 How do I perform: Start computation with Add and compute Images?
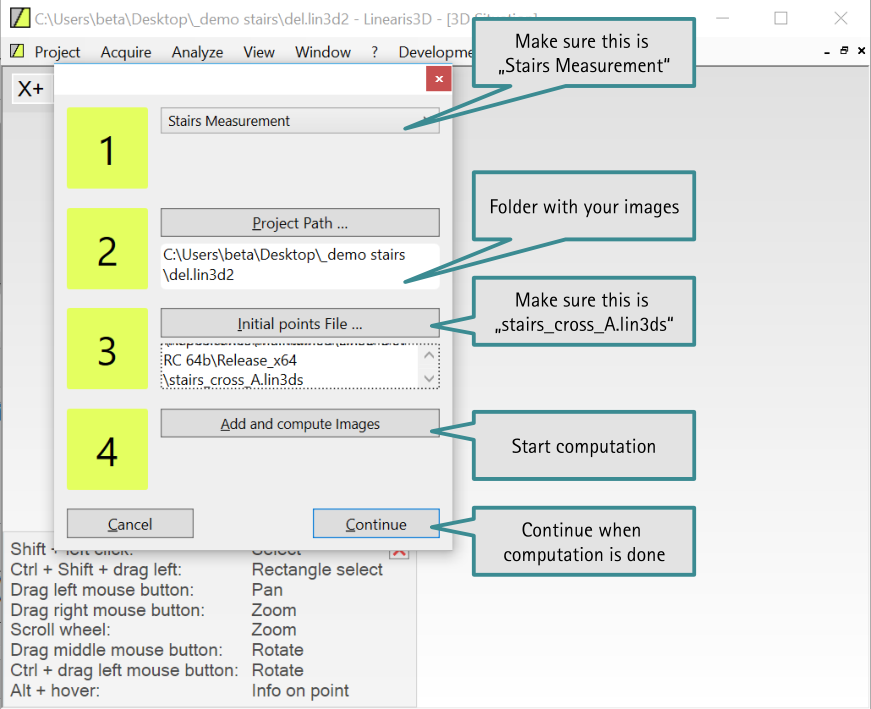click(x=300, y=424)
